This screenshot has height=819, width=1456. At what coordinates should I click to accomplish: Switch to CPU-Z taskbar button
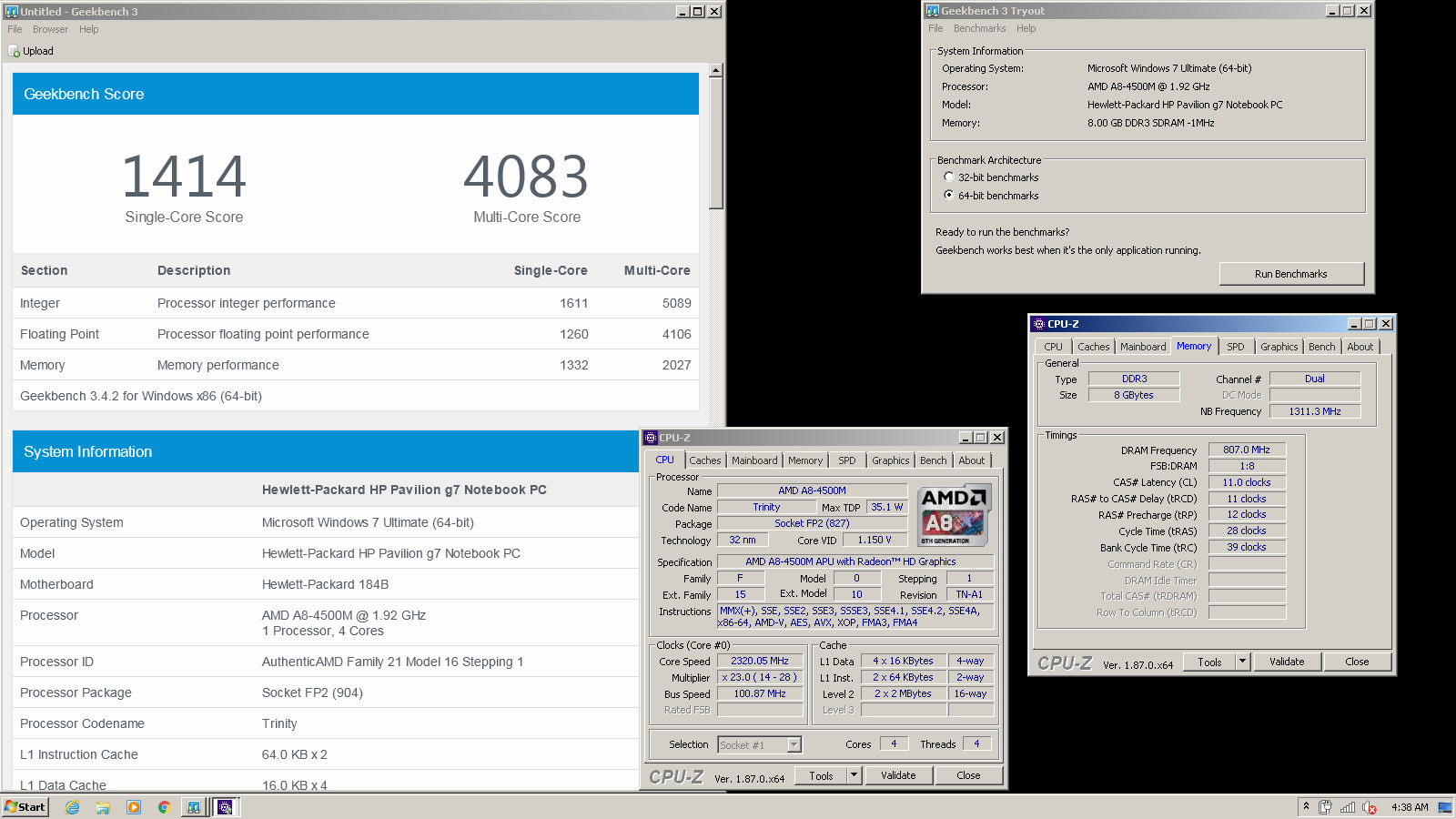(225, 807)
